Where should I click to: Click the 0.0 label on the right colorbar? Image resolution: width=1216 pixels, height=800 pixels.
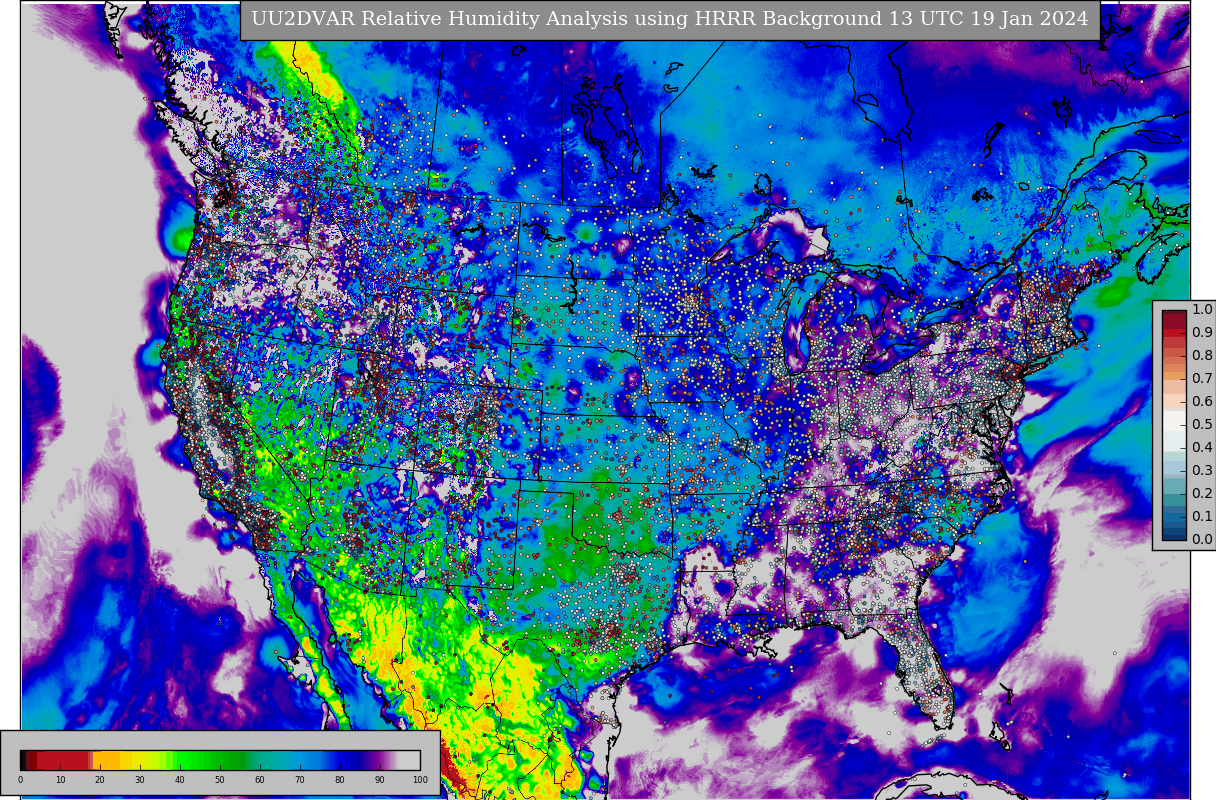pyautogui.click(x=1202, y=539)
